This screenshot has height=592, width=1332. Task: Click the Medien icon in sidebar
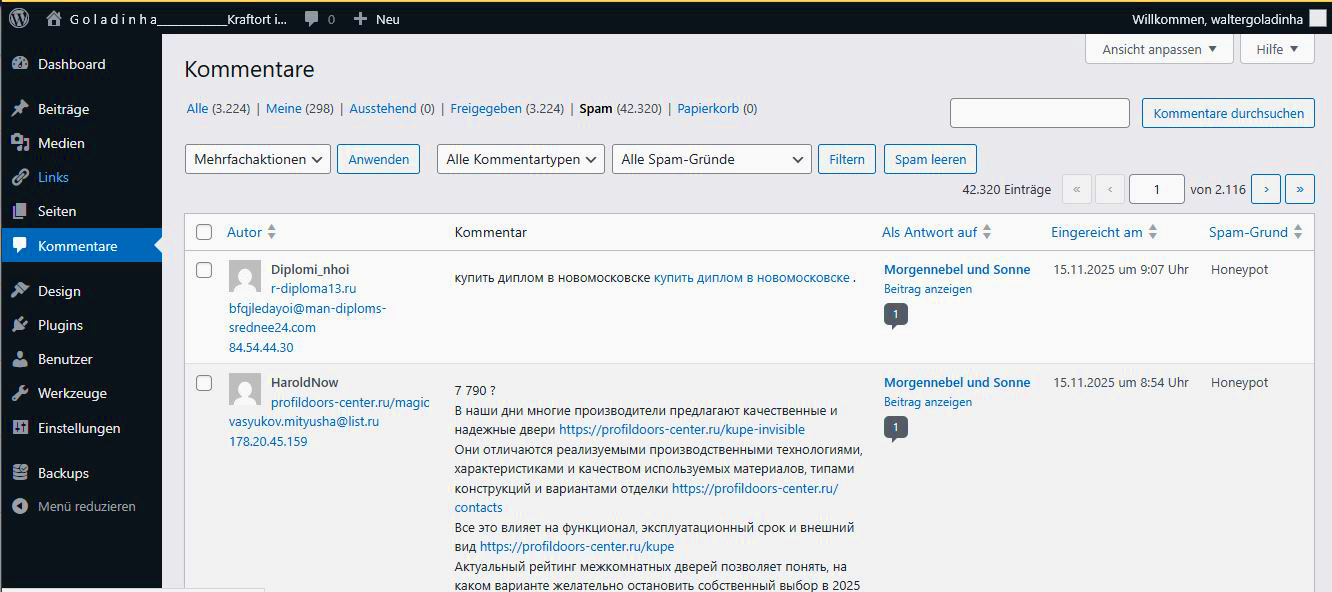pos(20,143)
